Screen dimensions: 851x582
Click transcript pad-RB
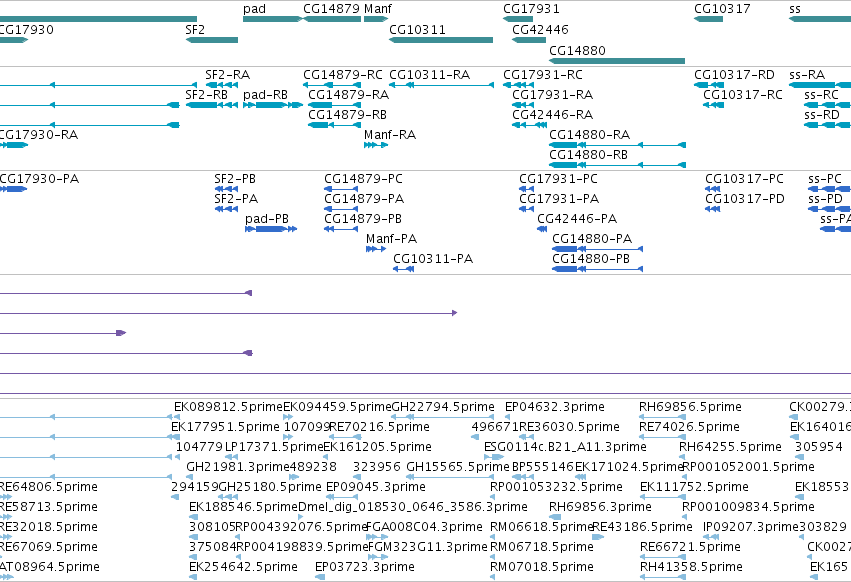click(x=273, y=105)
